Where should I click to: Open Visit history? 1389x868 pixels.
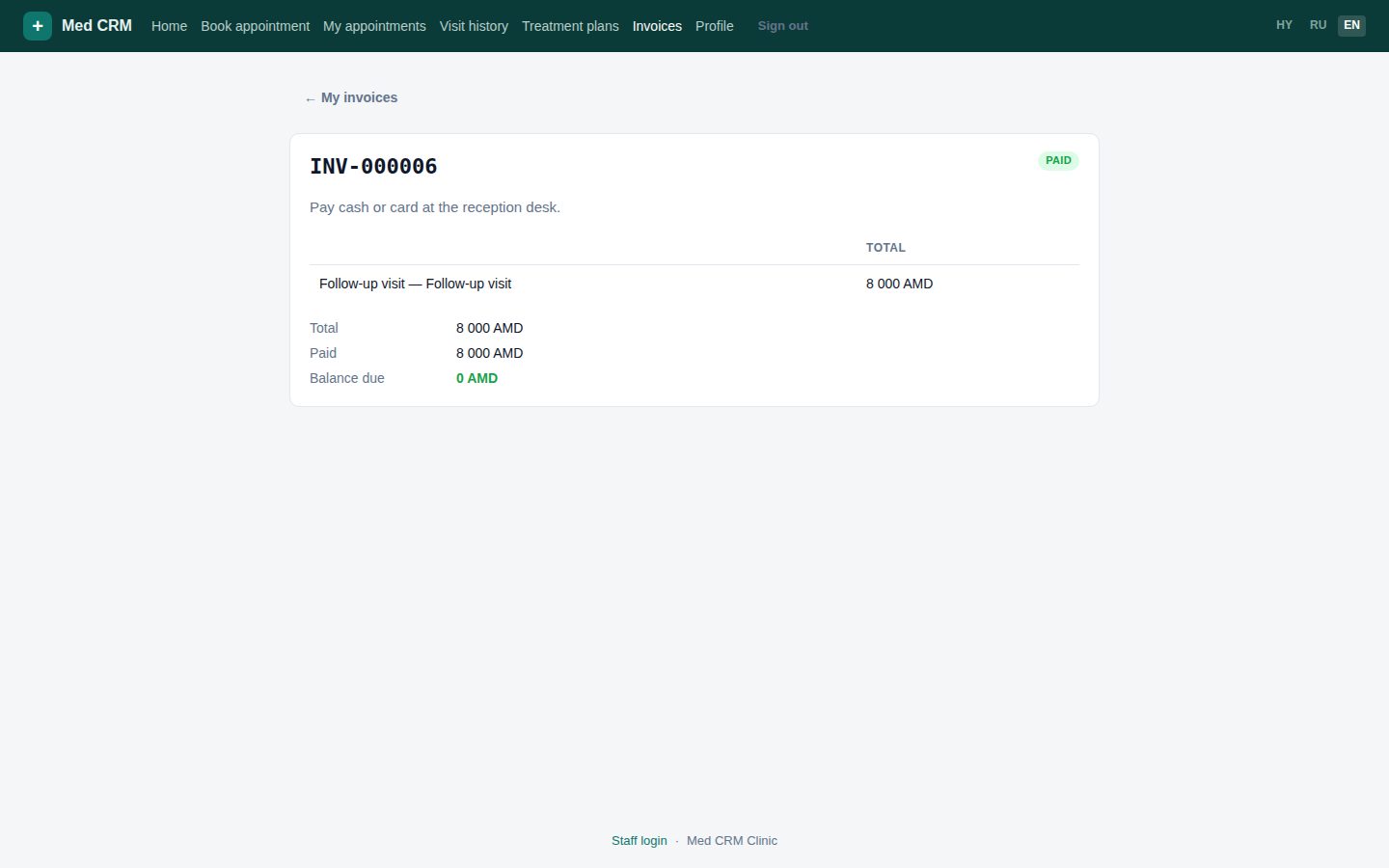coord(474,26)
